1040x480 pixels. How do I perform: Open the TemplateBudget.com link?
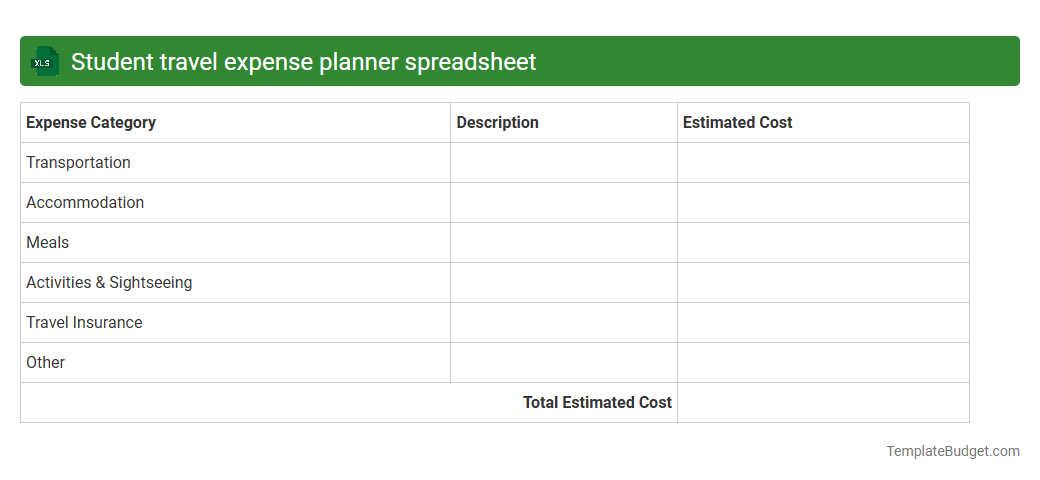(952, 451)
